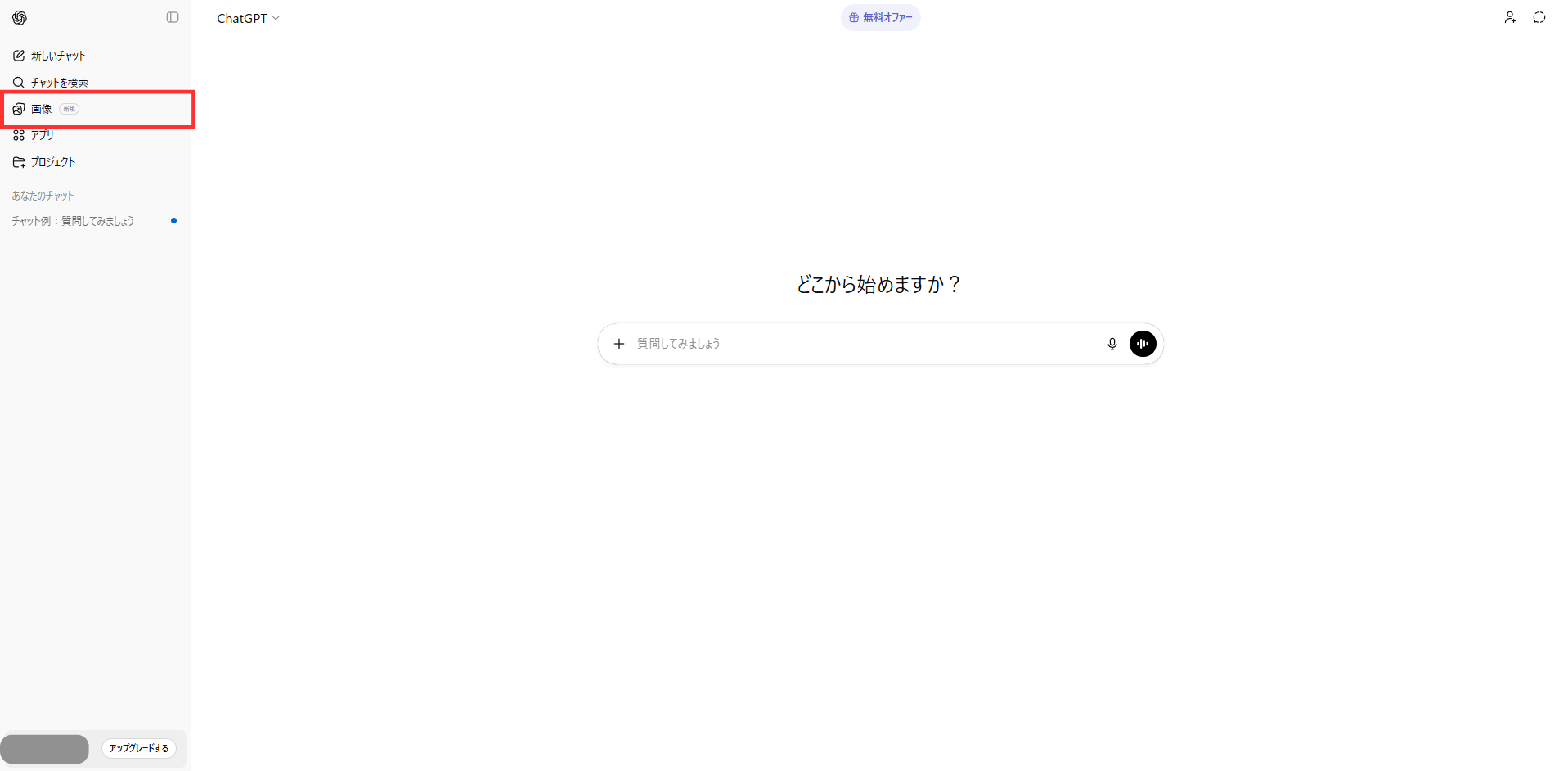1568x771 pixels.
Task: Click the blue unread dot beside the chat
Action: tap(173, 221)
